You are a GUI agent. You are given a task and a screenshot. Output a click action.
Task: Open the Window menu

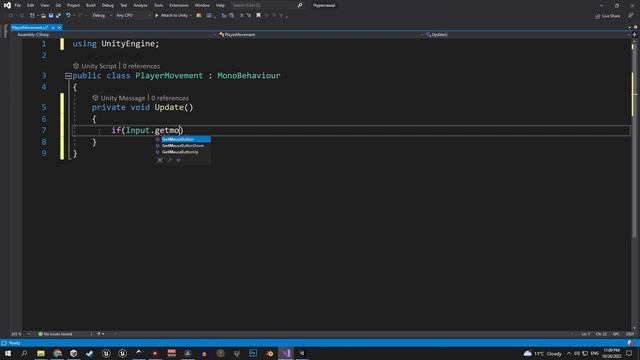pos(202,5)
